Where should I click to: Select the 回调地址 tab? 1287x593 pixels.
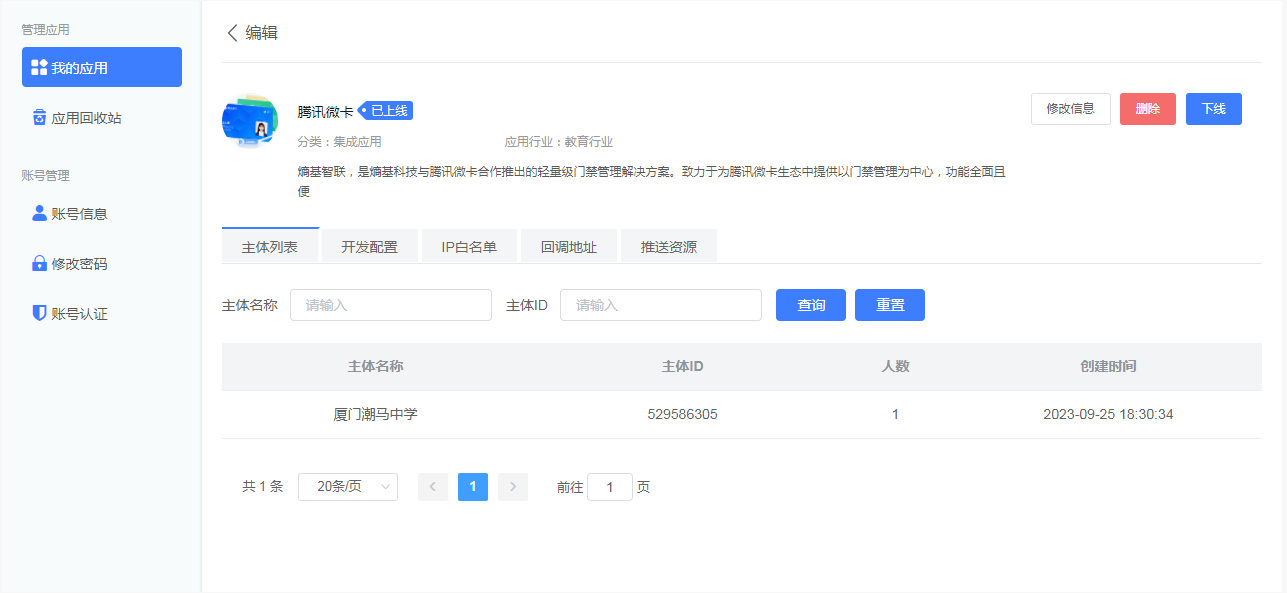(x=568, y=245)
